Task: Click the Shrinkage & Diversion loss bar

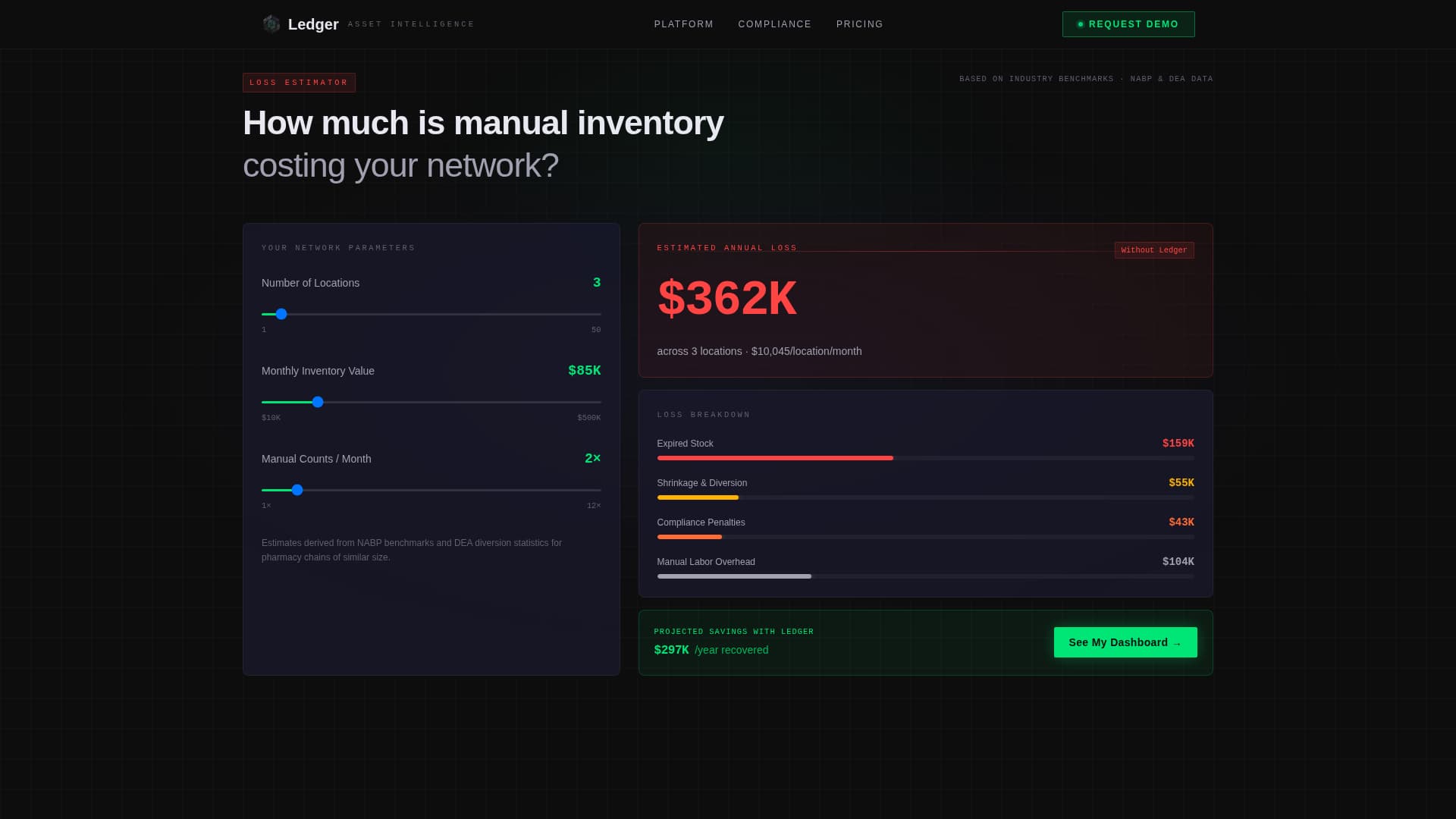Action: point(925,497)
